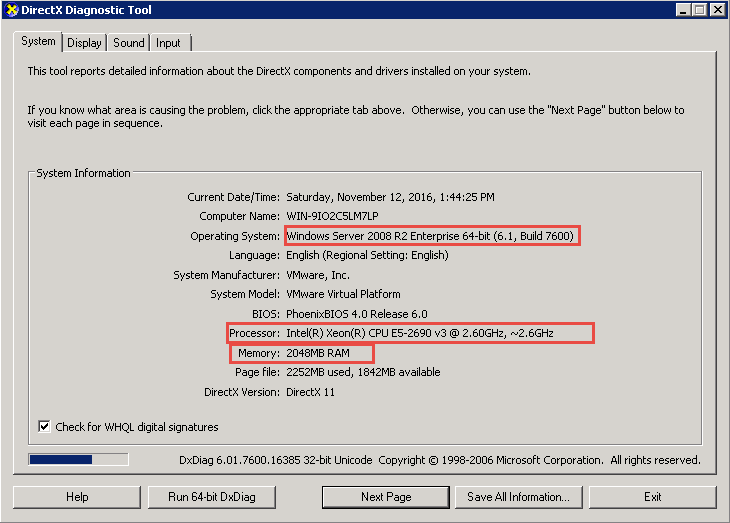The height and width of the screenshot is (523, 730).
Task: Close the DirectX Diagnostic Tool window
Action: tap(717, 10)
